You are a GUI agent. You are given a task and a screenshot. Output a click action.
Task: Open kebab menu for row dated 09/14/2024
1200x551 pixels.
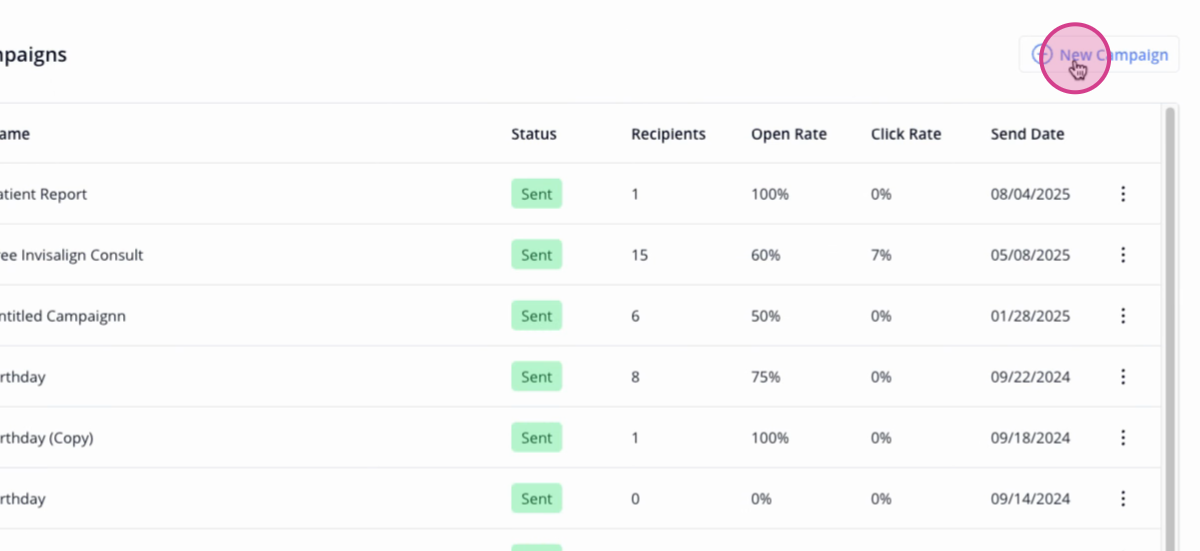coord(1123,499)
